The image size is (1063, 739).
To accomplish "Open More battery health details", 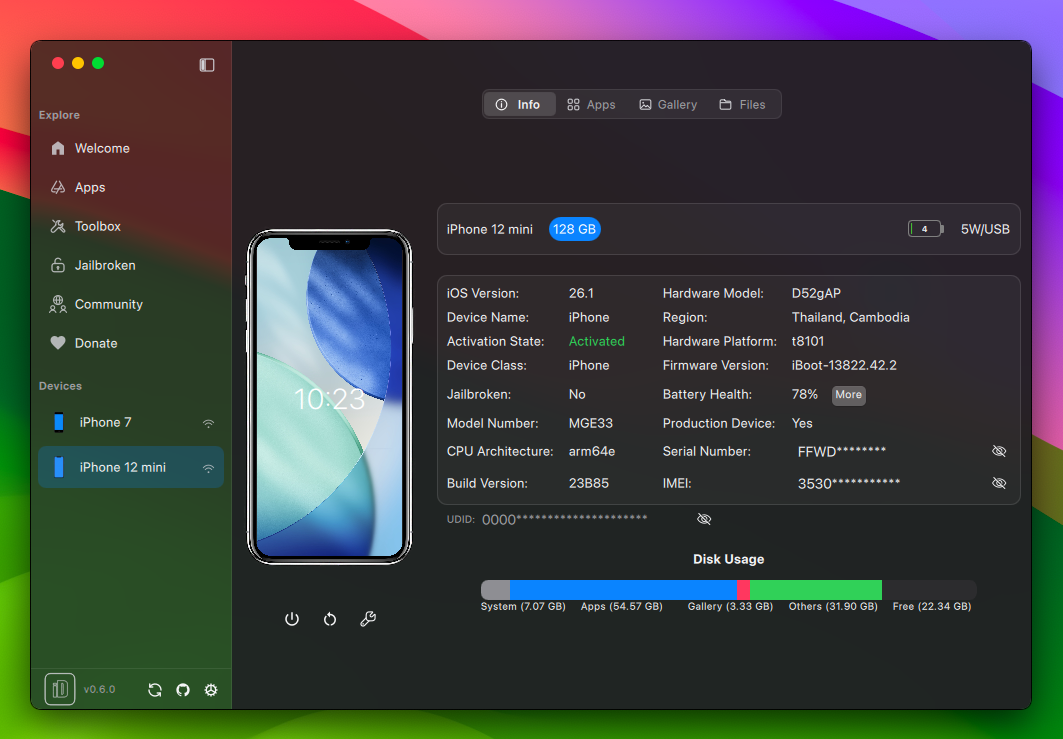I will pyautogui.click(x=848, y=395).
